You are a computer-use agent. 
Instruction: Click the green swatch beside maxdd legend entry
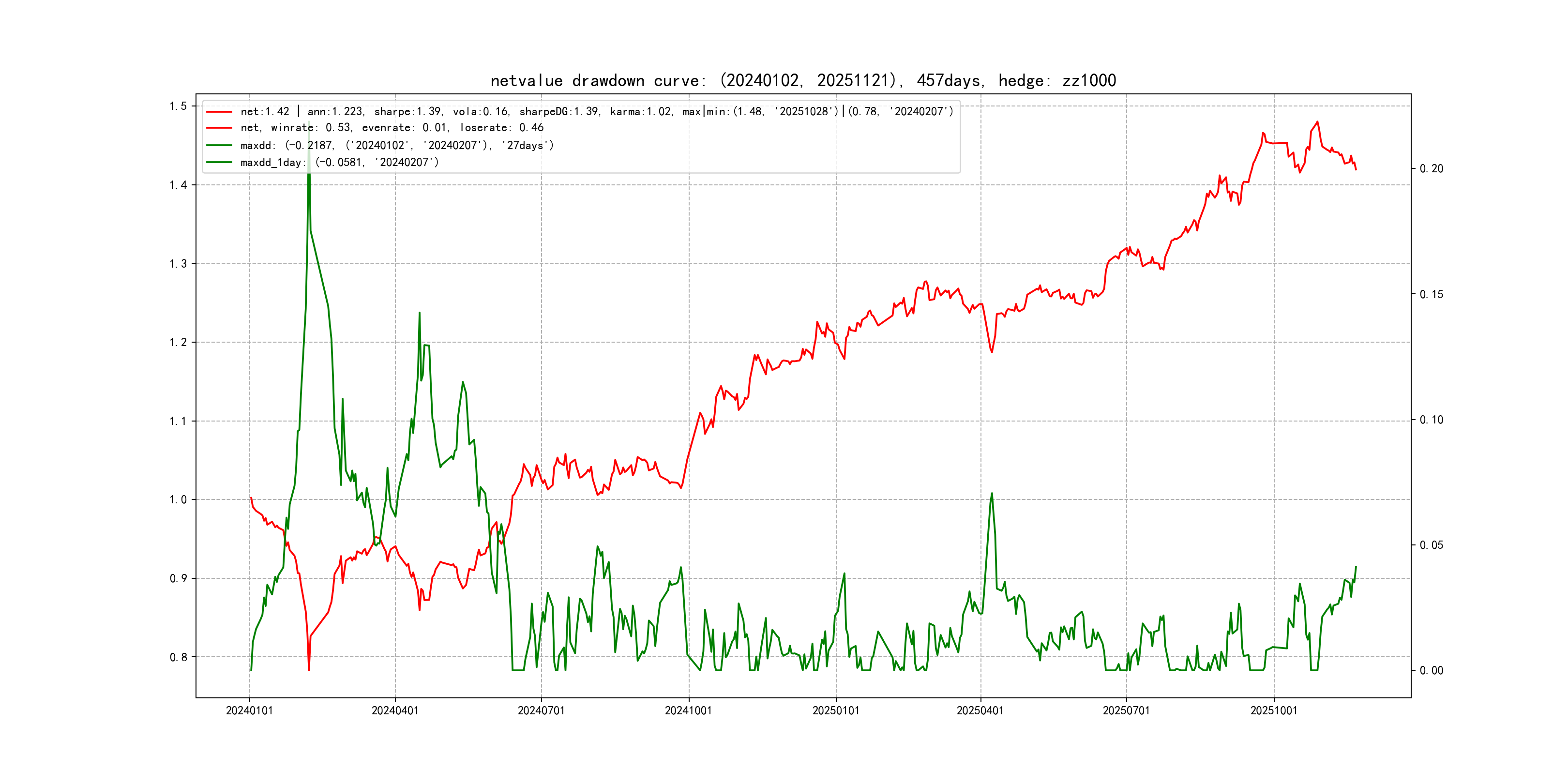pyautogui.click(x=219, y=146)
